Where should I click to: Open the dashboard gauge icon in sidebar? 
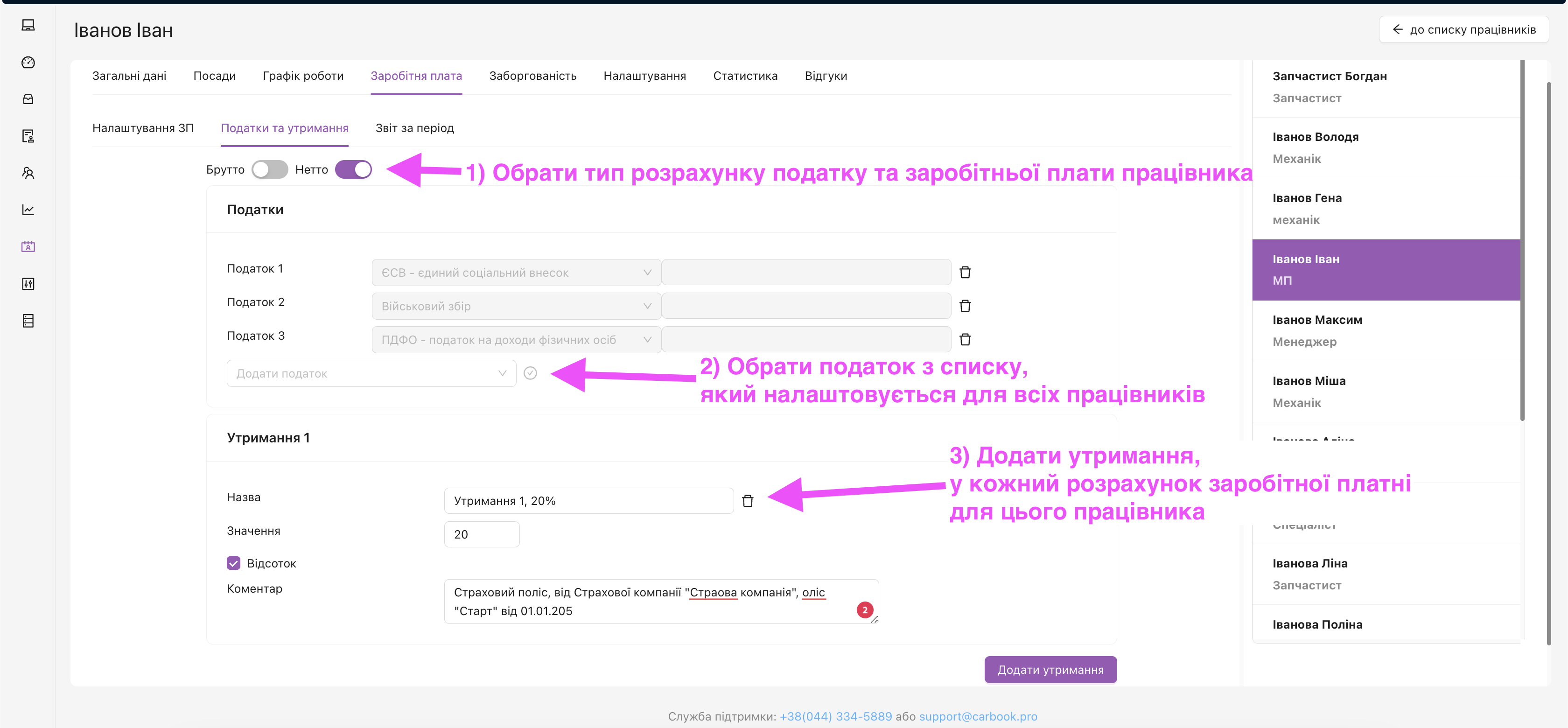click(28, 62)
